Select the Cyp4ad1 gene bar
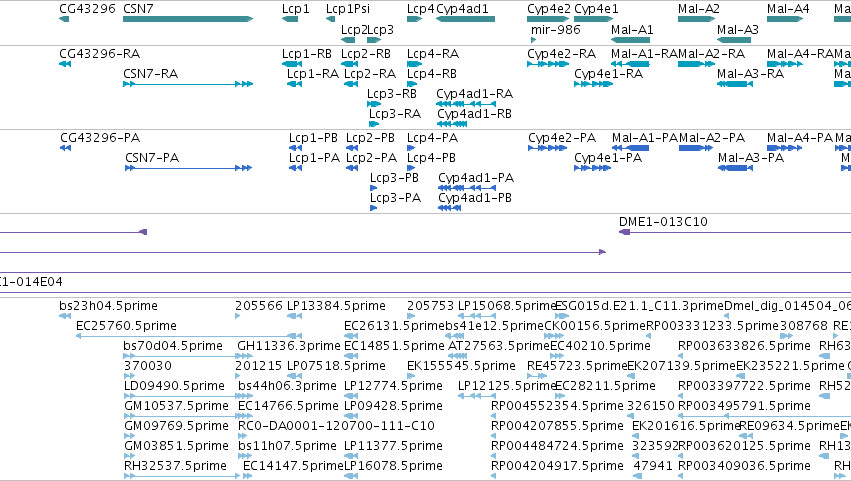Image resolution: width=851 pixels, height=481 pixels. pos(465,19)
